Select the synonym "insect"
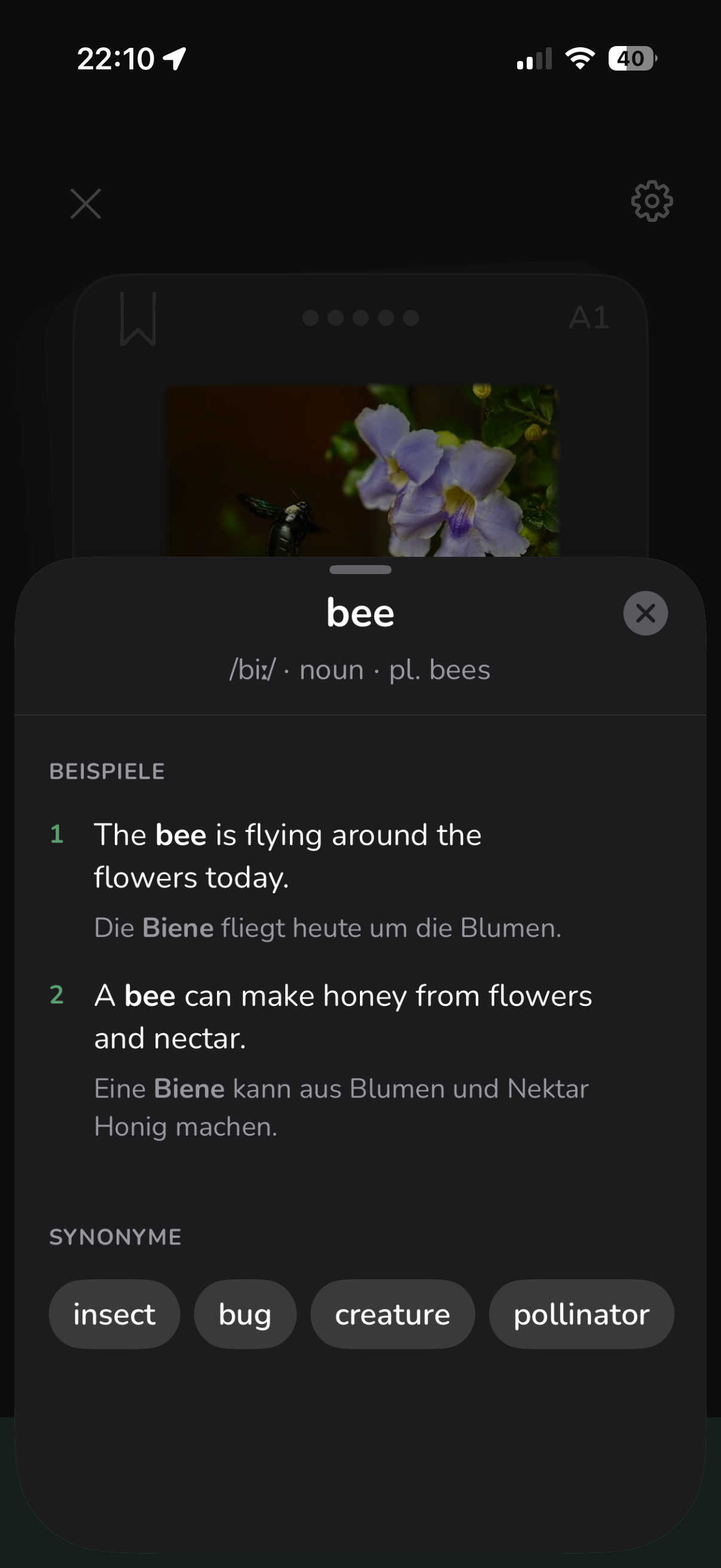 point(114,1314)
